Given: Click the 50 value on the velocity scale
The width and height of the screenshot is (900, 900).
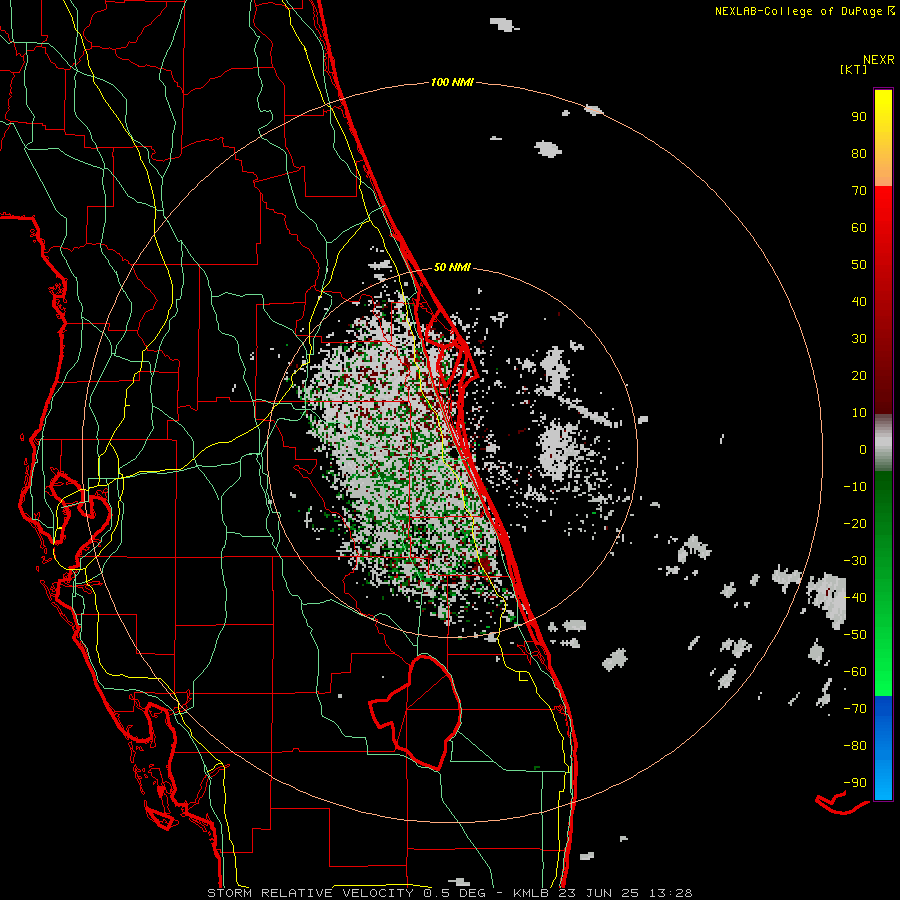Looking at the screenshot, I should pos(859,265).
